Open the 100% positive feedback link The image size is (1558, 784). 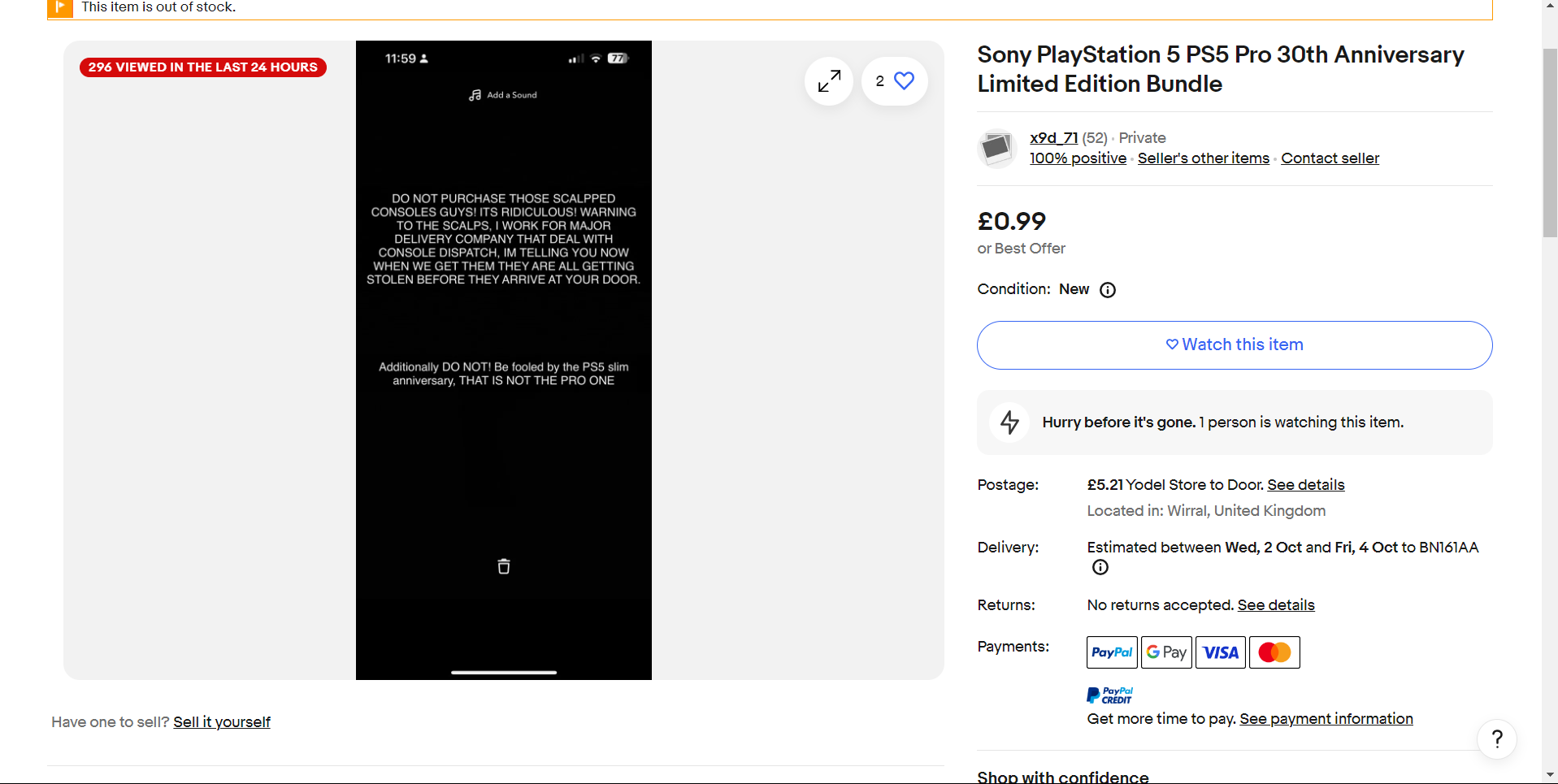point(1078,158)
